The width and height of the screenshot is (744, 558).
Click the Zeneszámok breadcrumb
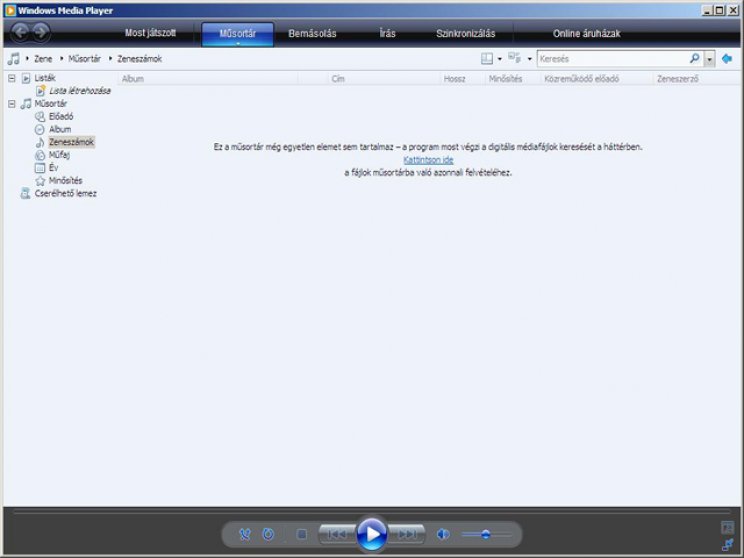click(x=140, y=59)
